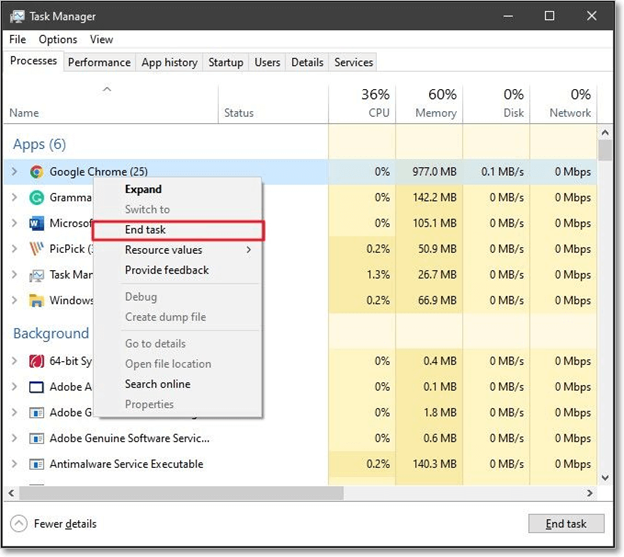Image resolution: width=624 pixels, height=557 pixels.
Task: Switch to the Performance tab
Action: (99, 62)
